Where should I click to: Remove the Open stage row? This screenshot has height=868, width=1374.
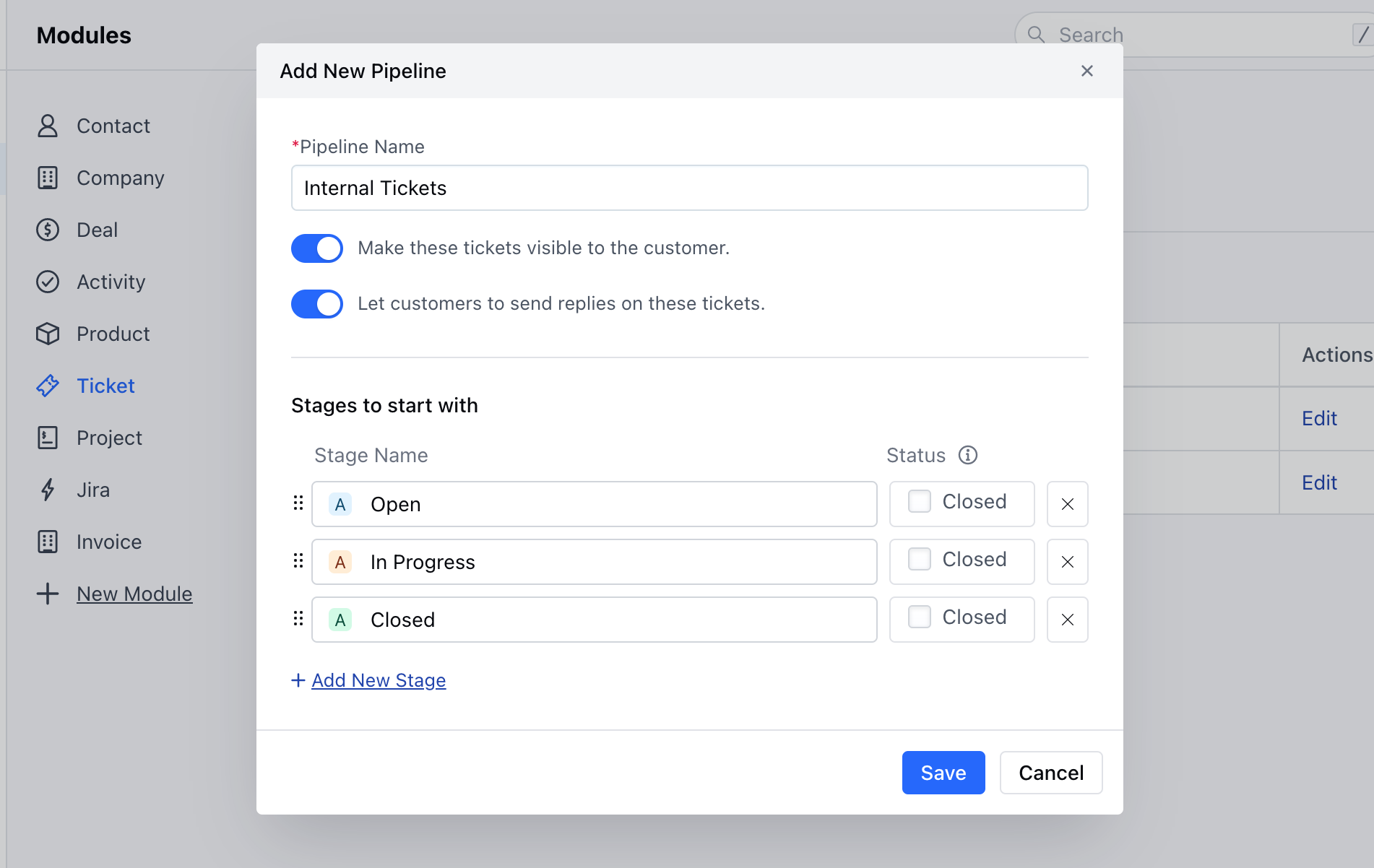point(1068,504)
